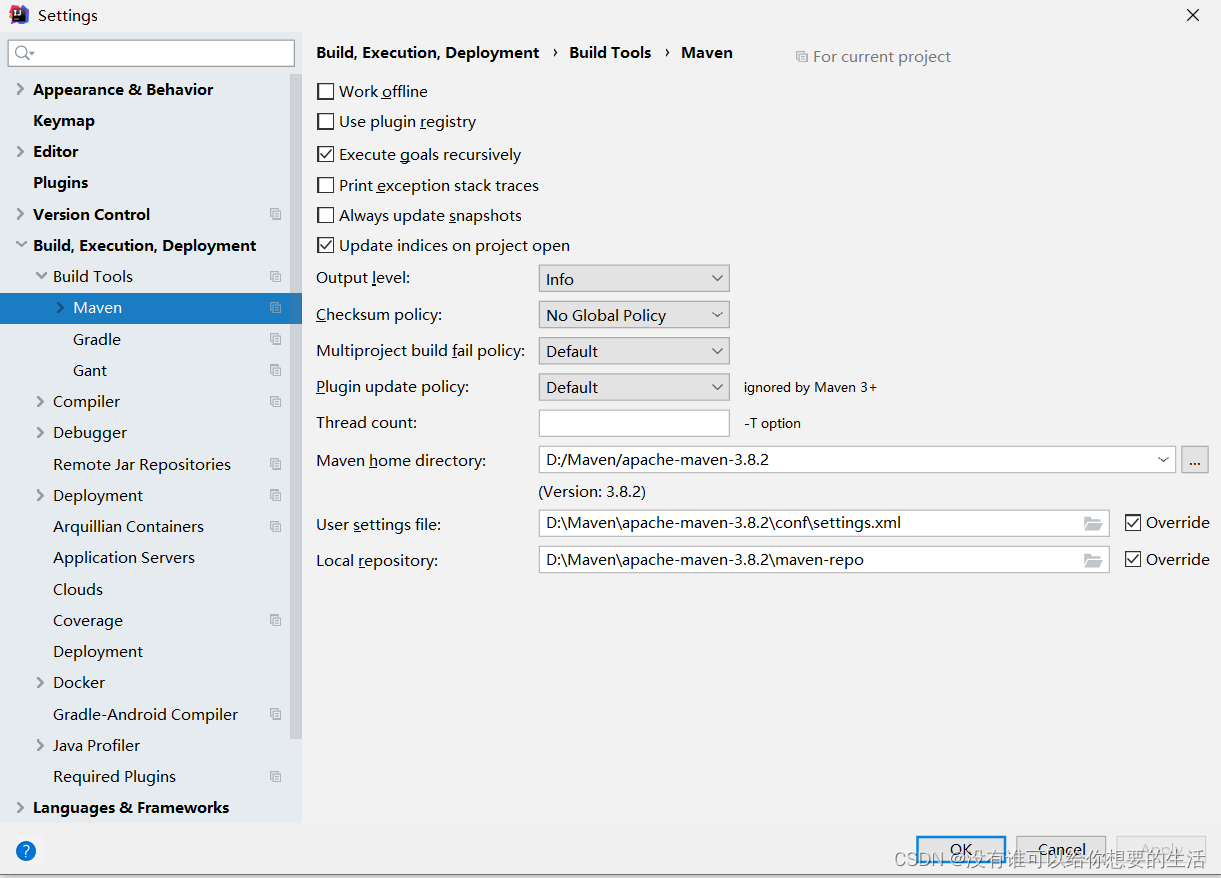The height and width of the screenshot is (878, 1221).
Task: Open the Plugin update policy dropdown
Action: [634, 387]
